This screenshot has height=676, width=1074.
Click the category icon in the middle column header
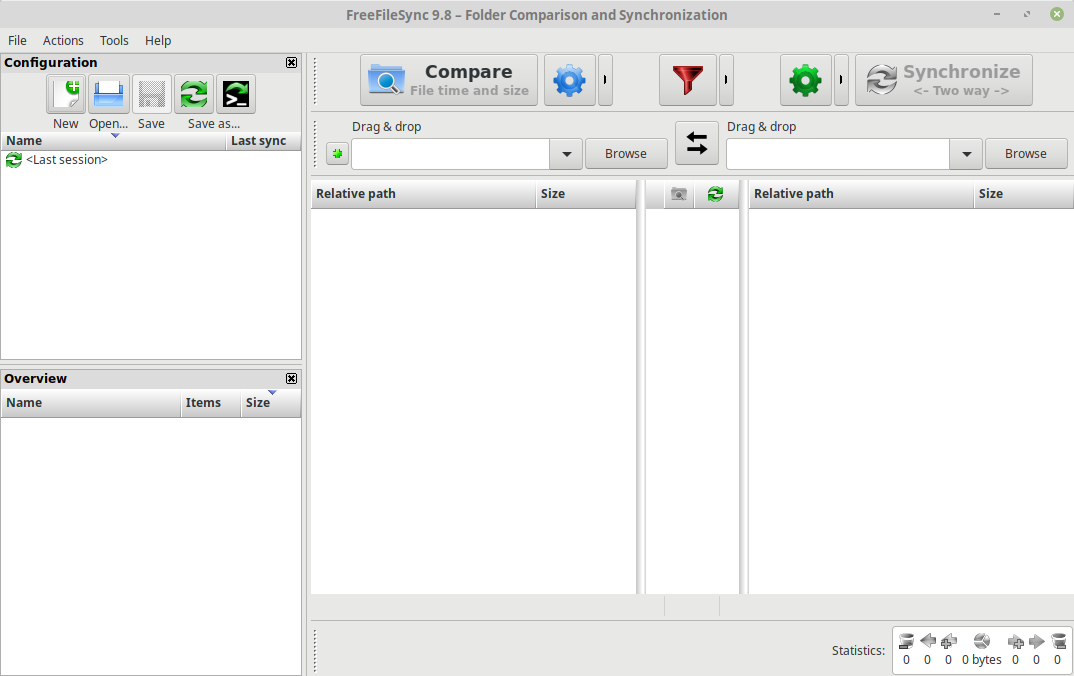679,194
